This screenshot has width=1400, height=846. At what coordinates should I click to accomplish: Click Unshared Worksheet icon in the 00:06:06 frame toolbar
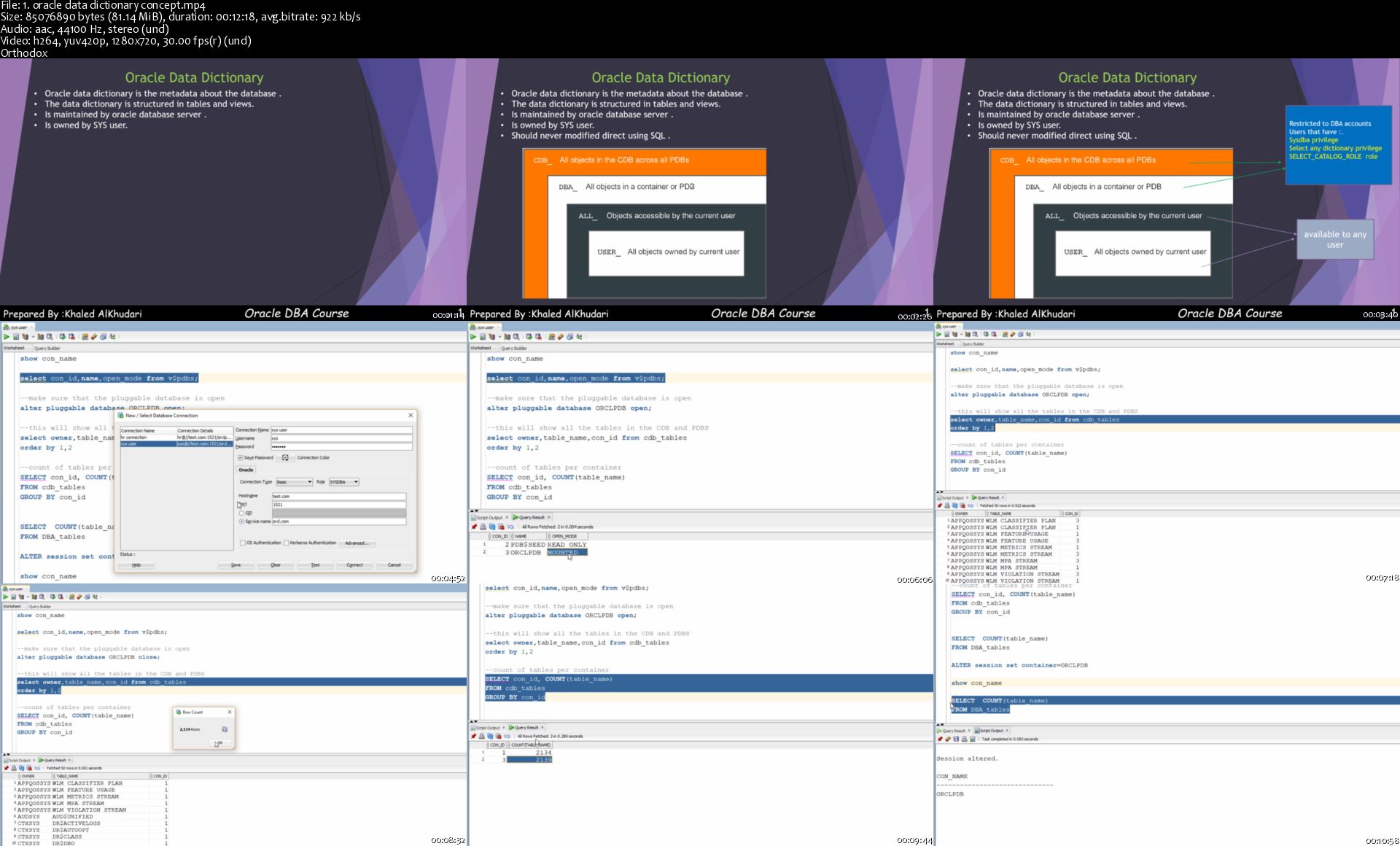coord(551,337)
